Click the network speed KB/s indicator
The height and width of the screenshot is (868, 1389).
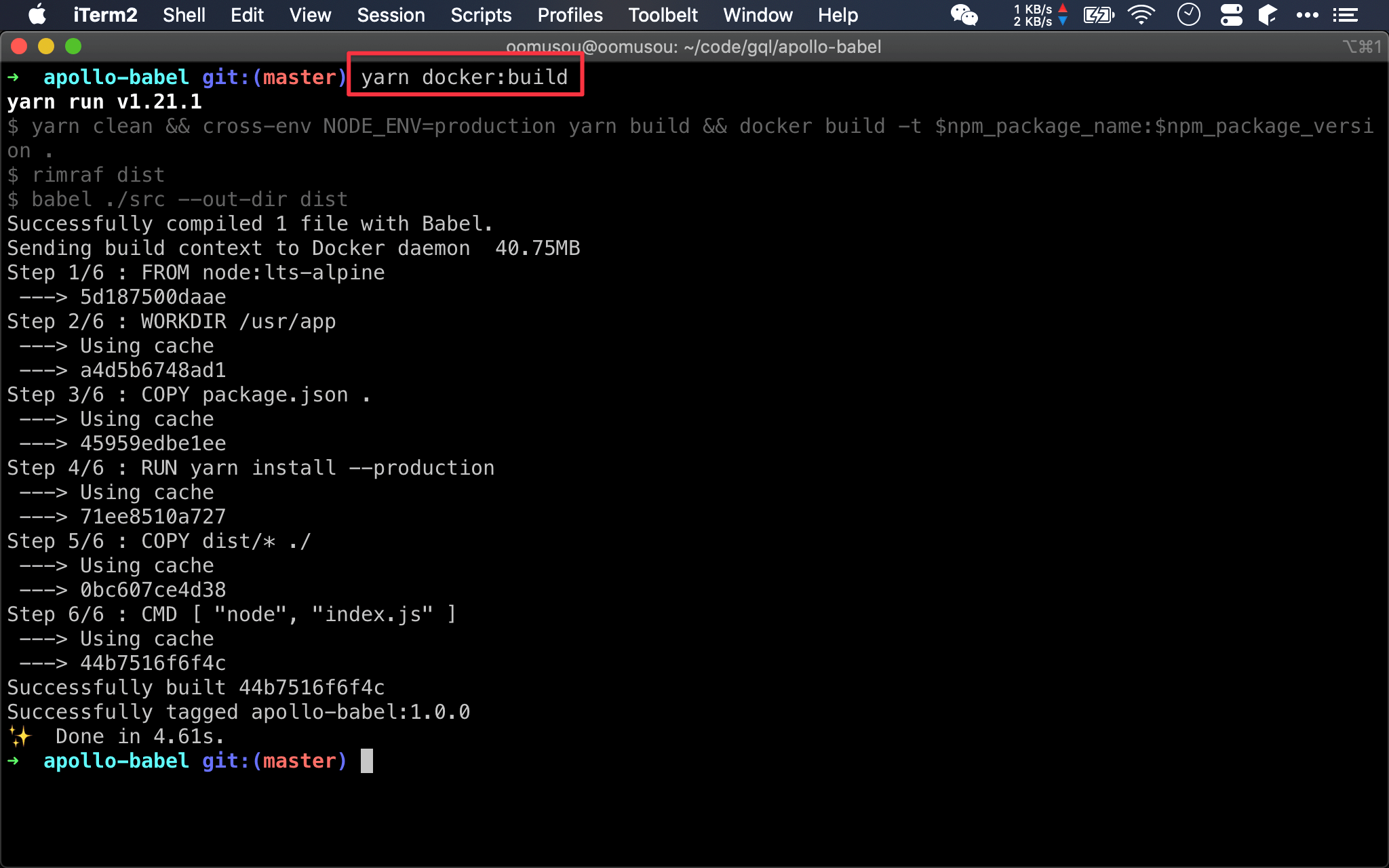[x=1040, y=15]
